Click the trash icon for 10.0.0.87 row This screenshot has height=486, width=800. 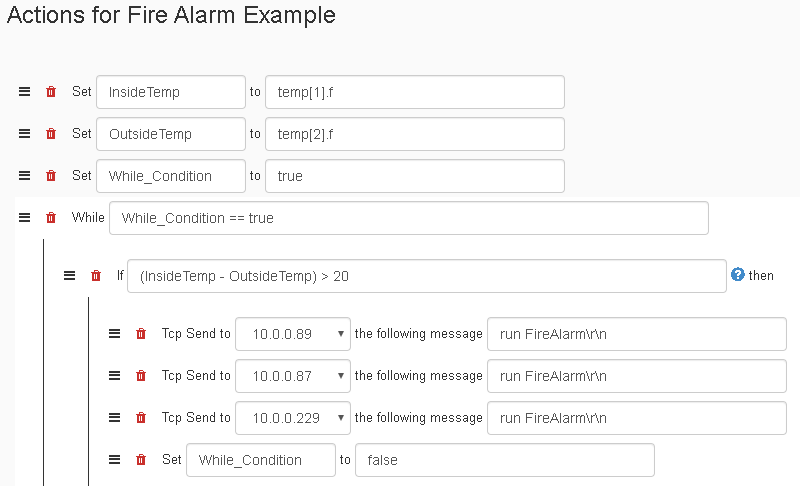click(x=141, y=376)
